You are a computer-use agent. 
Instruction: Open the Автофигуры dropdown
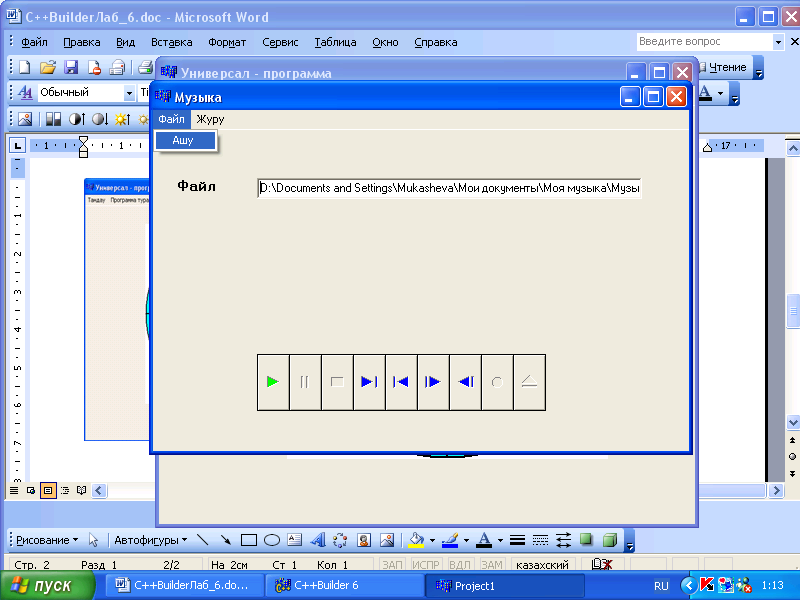(x=151, y=540)
